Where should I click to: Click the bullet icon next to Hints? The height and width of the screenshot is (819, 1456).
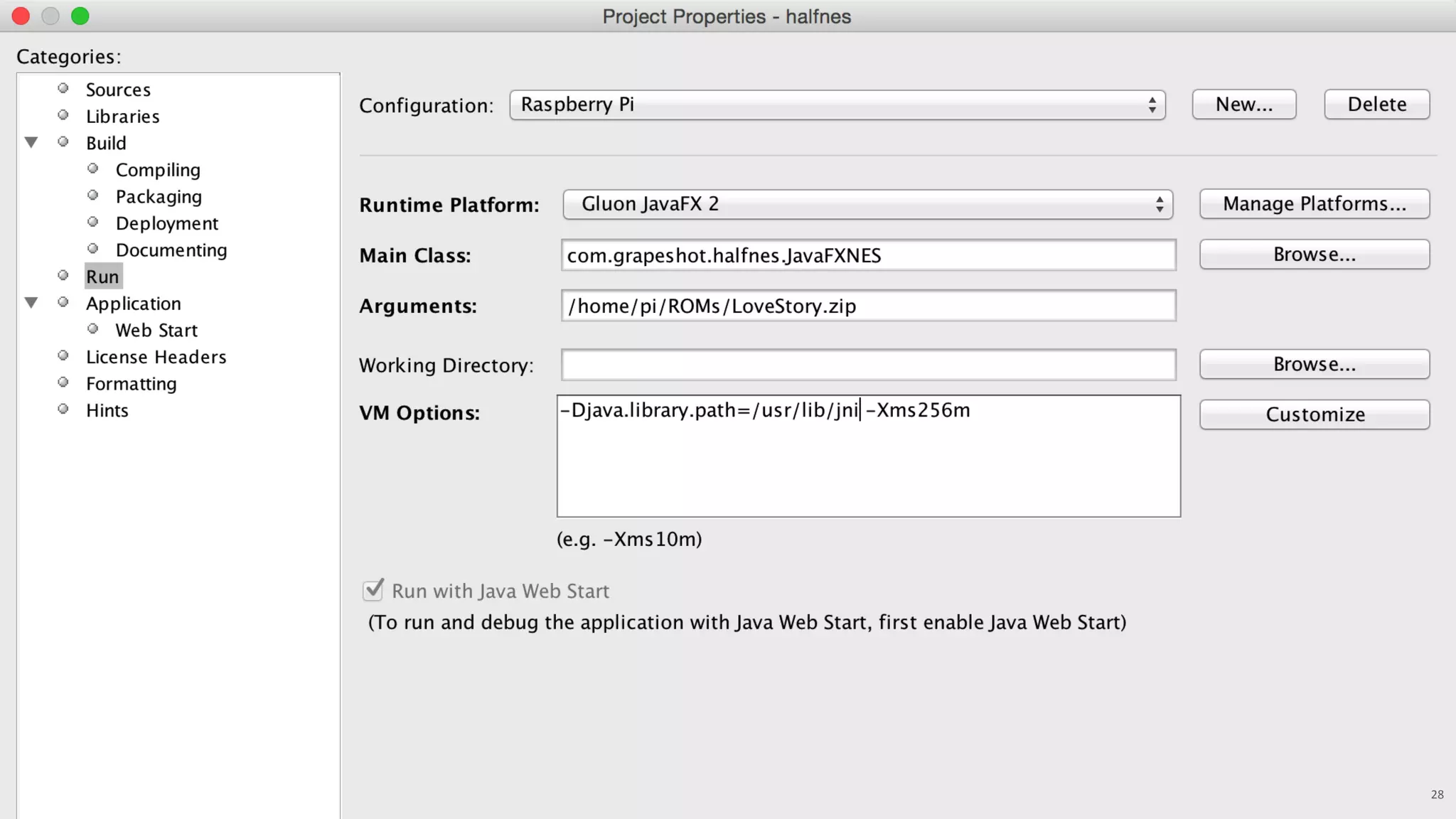pos(63,409)
